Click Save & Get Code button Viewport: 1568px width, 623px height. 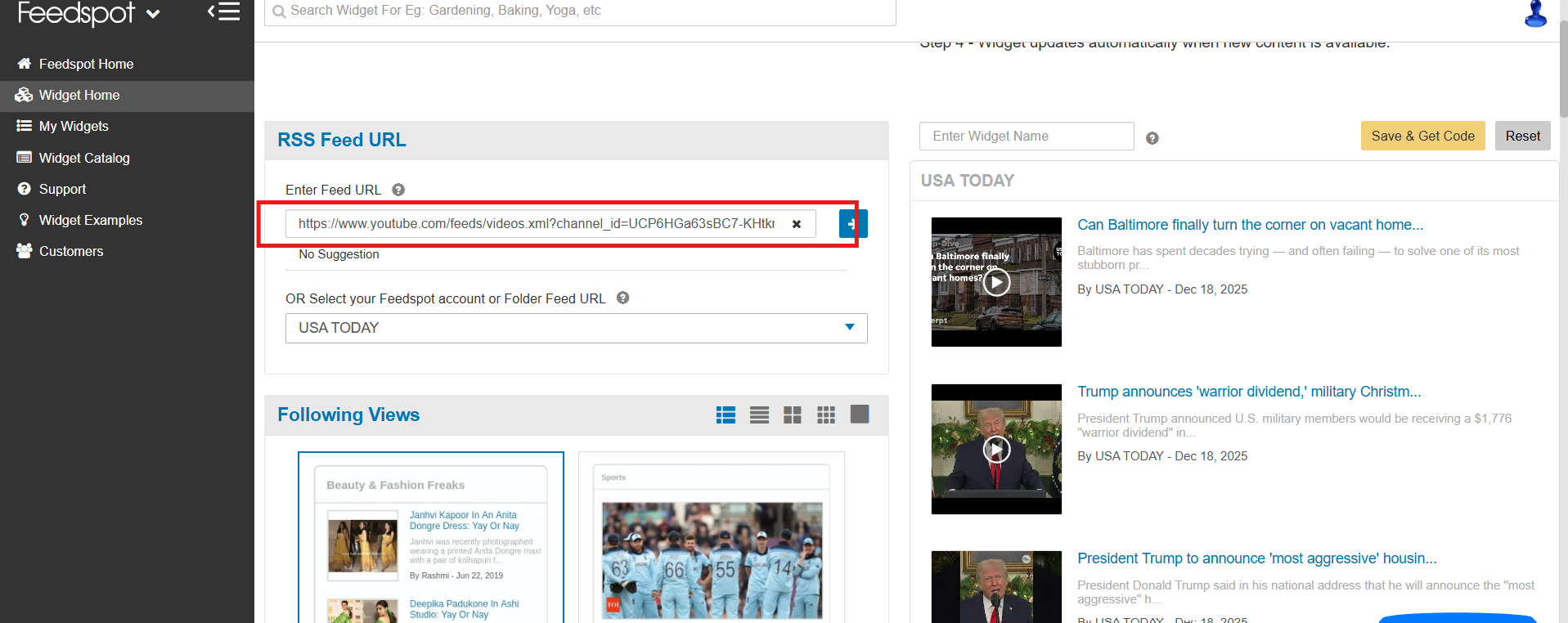click(1422, 136)
